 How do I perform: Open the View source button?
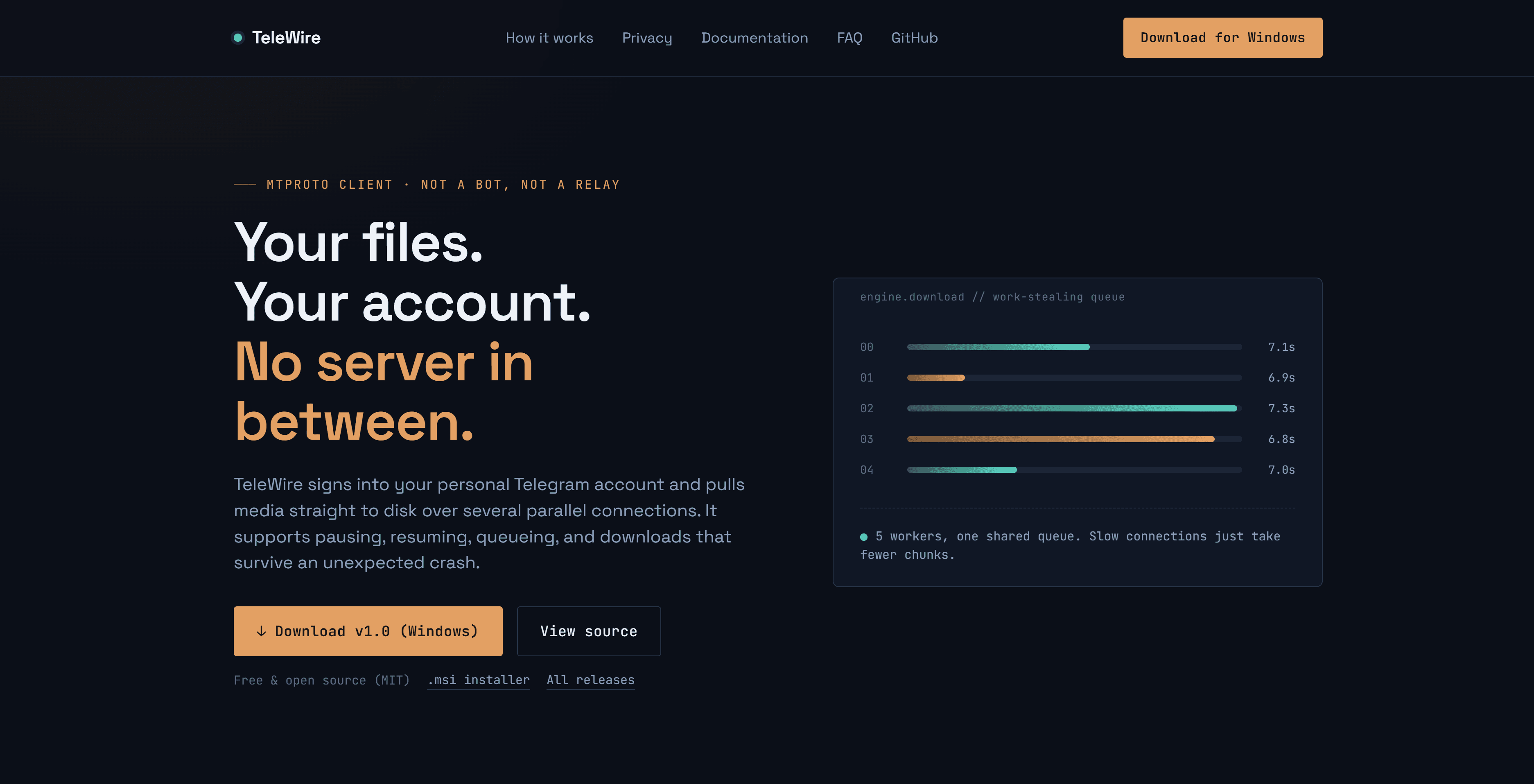coord(589,631)
